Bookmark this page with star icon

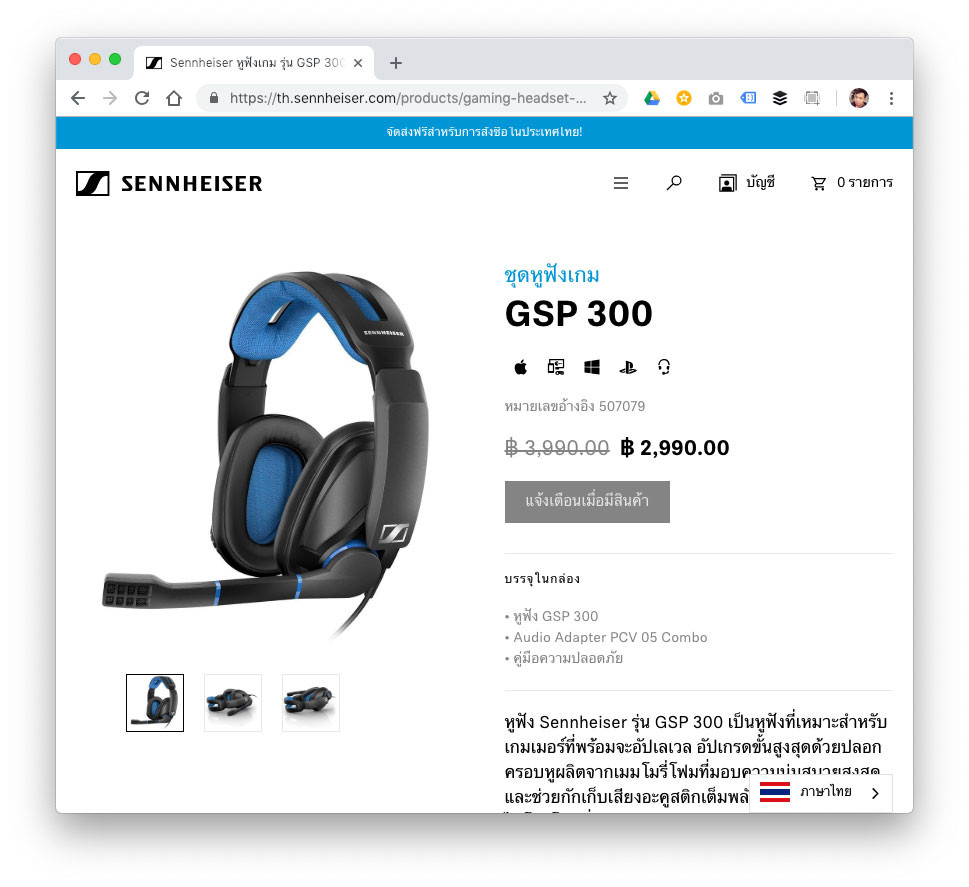point(610,98)
